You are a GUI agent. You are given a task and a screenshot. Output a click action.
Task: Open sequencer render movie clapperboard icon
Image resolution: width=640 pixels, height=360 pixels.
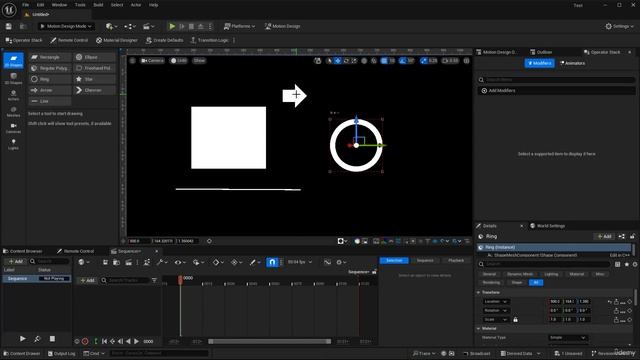click(x=128, y=262)
